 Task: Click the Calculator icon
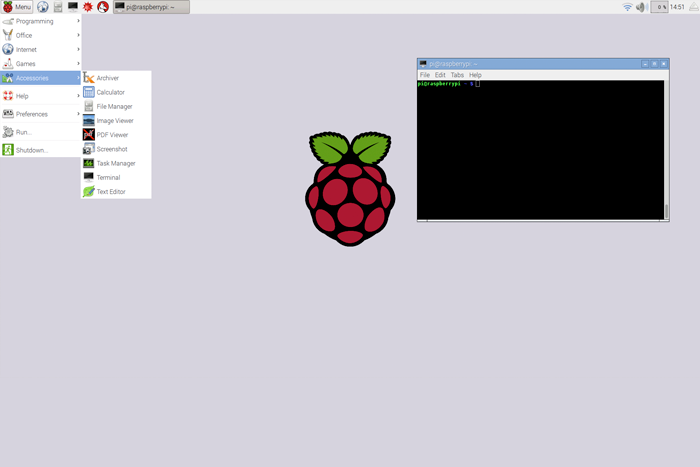point(89,92)
